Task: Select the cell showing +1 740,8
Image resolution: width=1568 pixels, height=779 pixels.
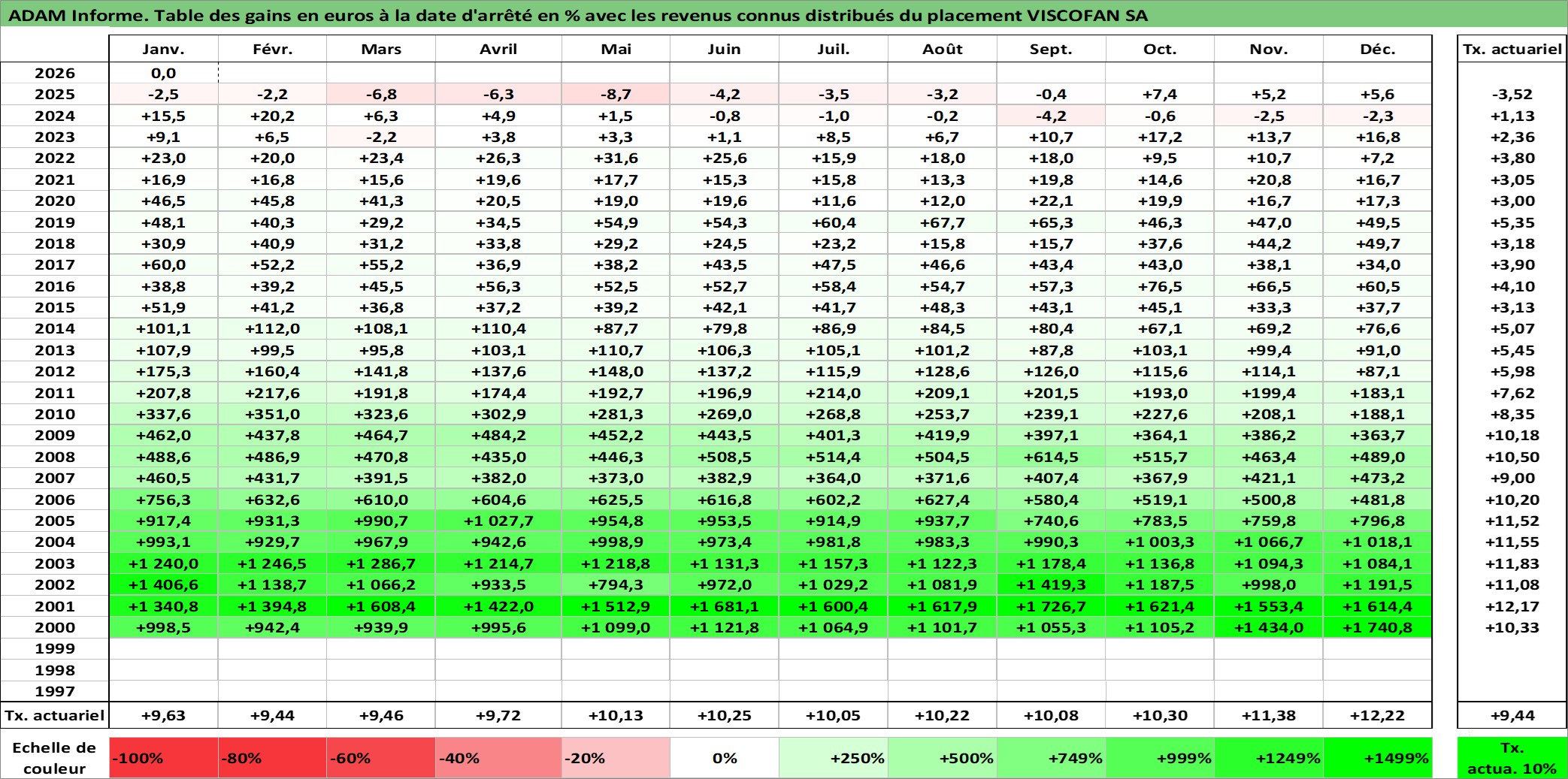Action: pyautogui.click(x=1377, y=627)
